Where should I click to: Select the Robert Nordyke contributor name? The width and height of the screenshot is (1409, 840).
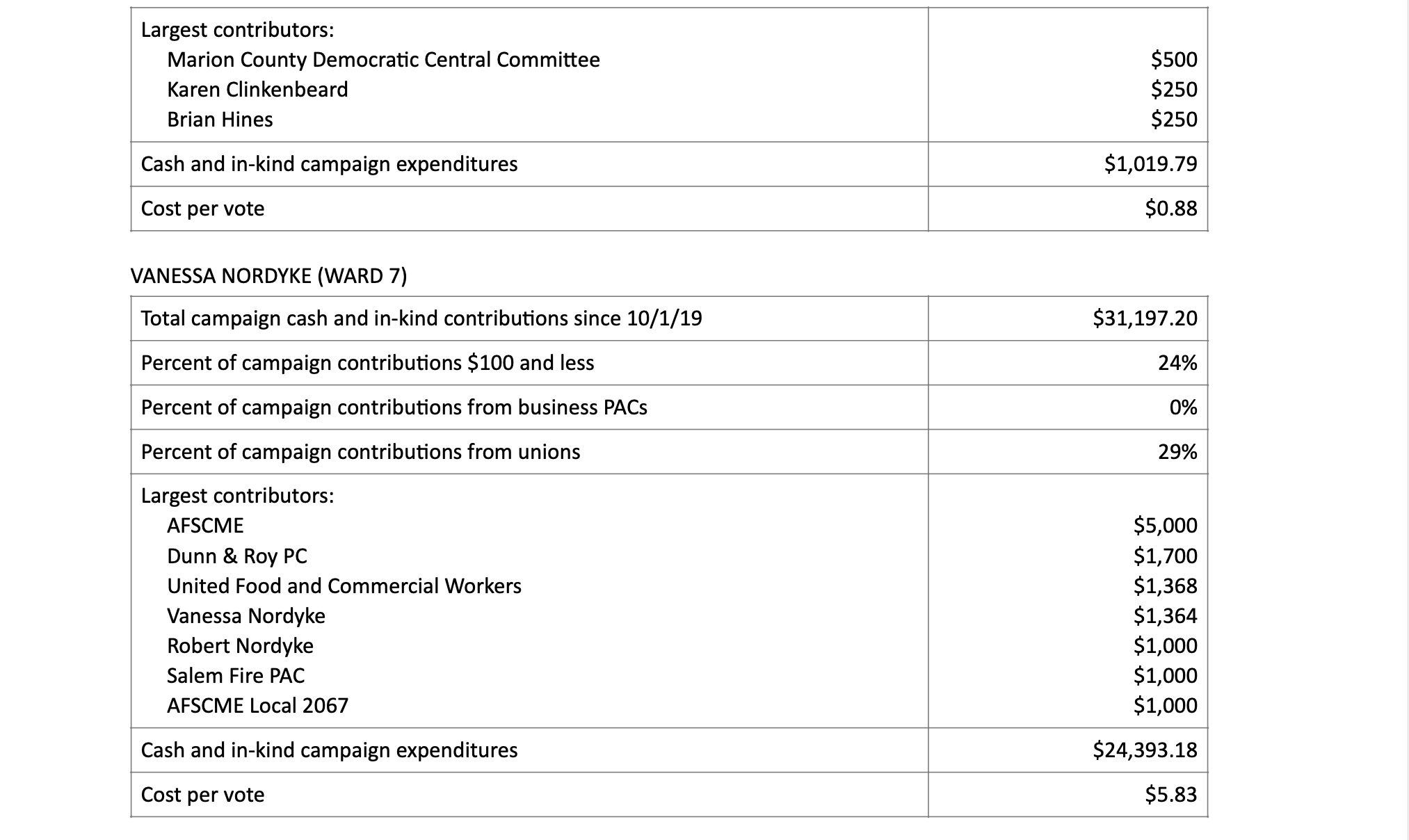pos(240,646)
